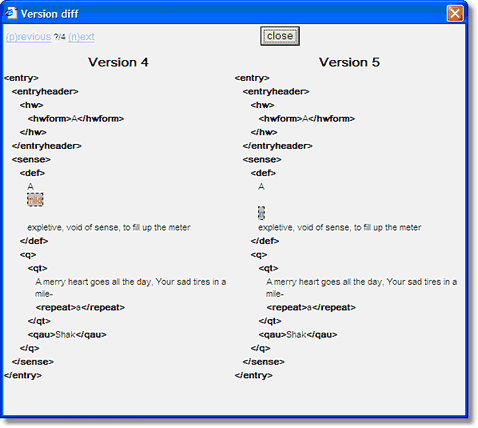Select the opening <entry> tag in Version 4
The width and height of the screenshot is (478, 428).
[21, 78]
